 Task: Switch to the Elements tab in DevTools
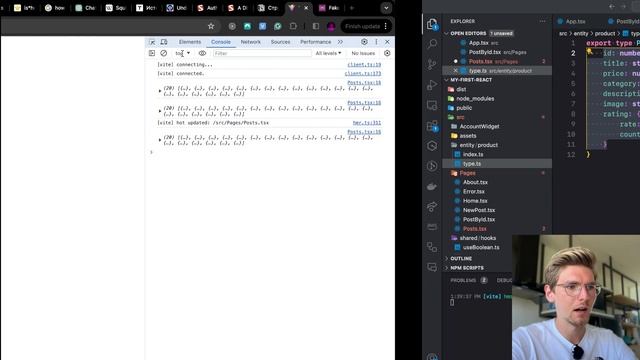click(x=190, y=42)
